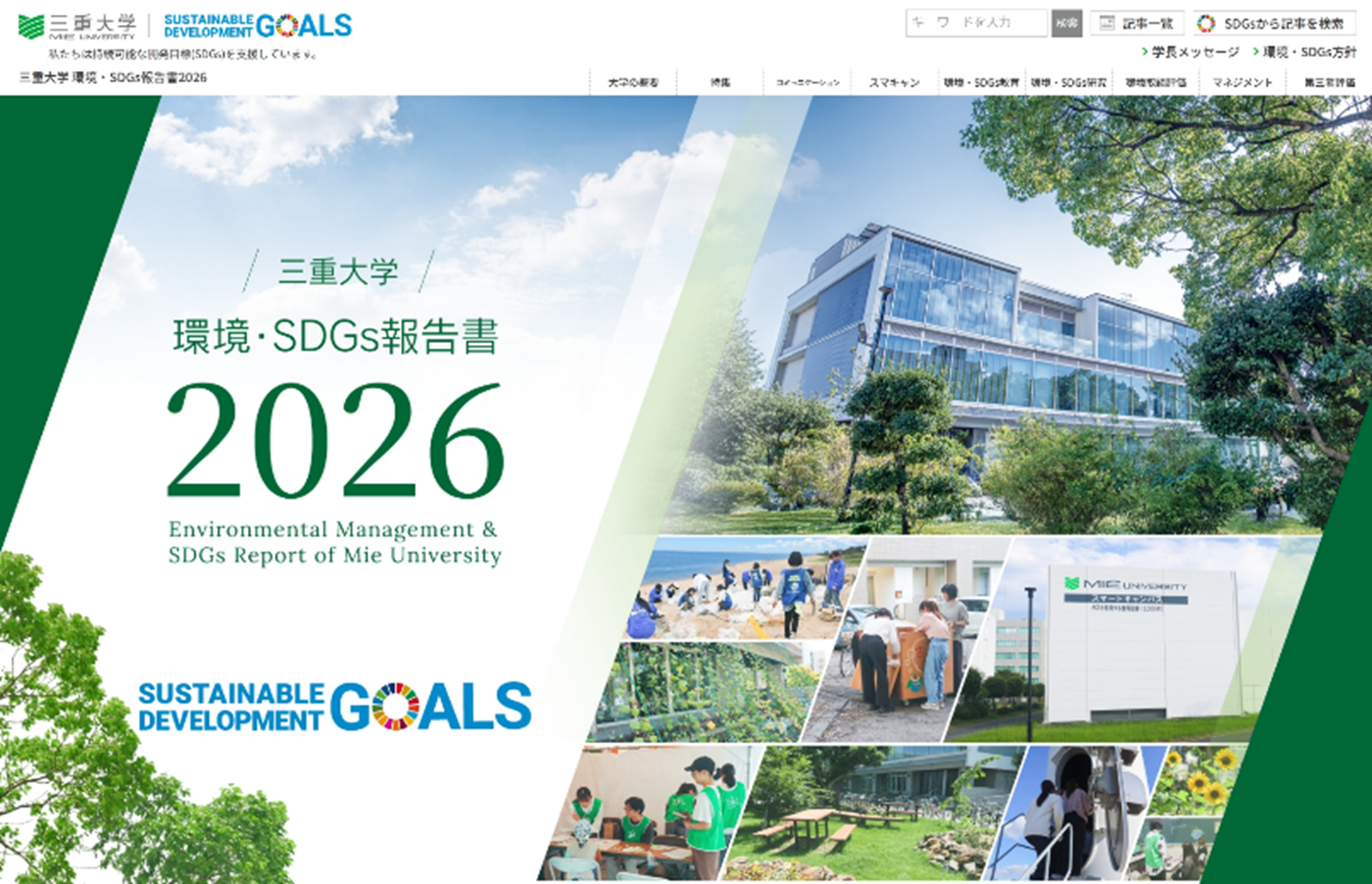Click the students in green vests photo
Screen dimensions: 1372x884
pos(653,813)
